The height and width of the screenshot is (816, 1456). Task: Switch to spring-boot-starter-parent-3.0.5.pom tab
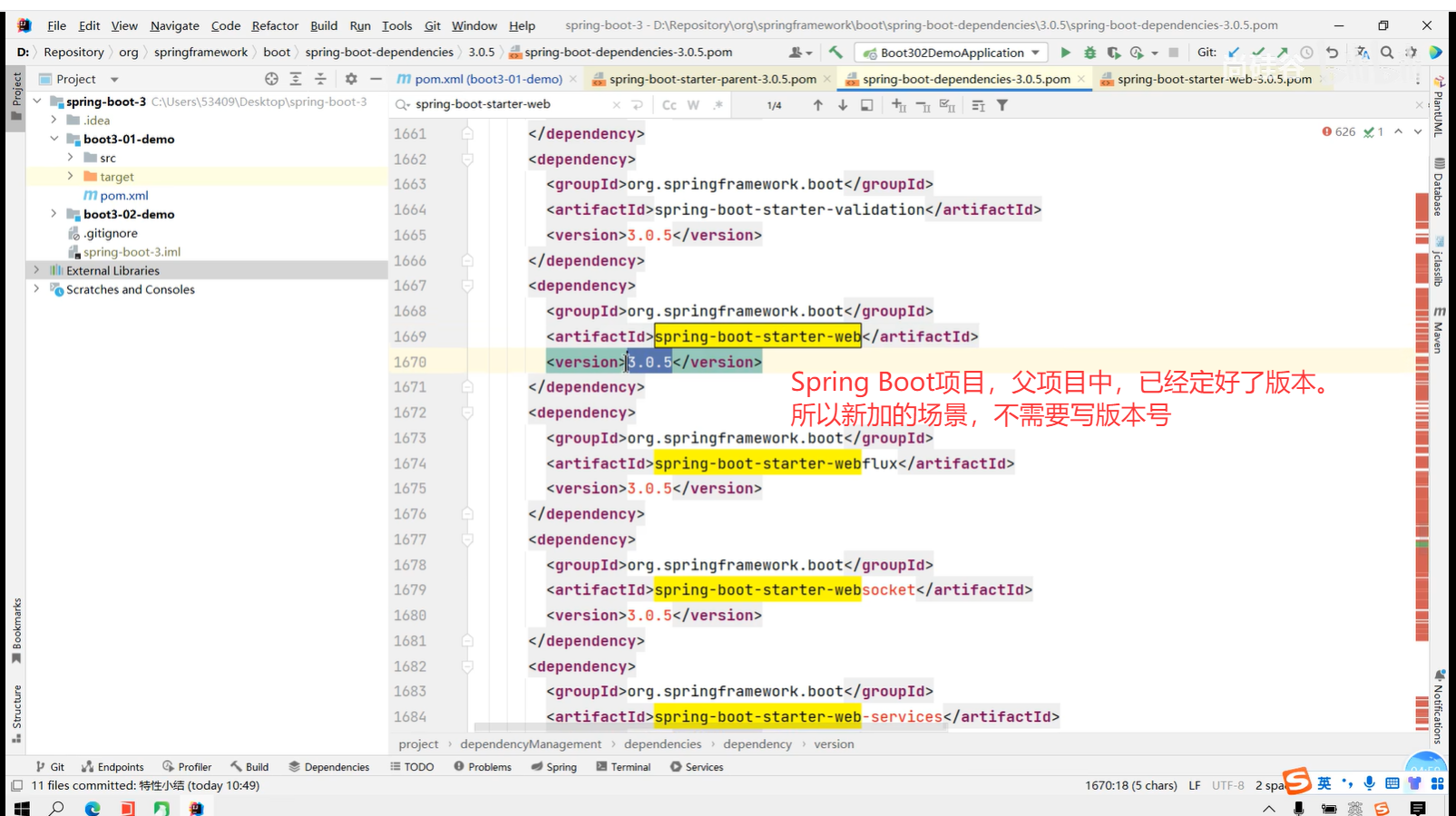712,79
